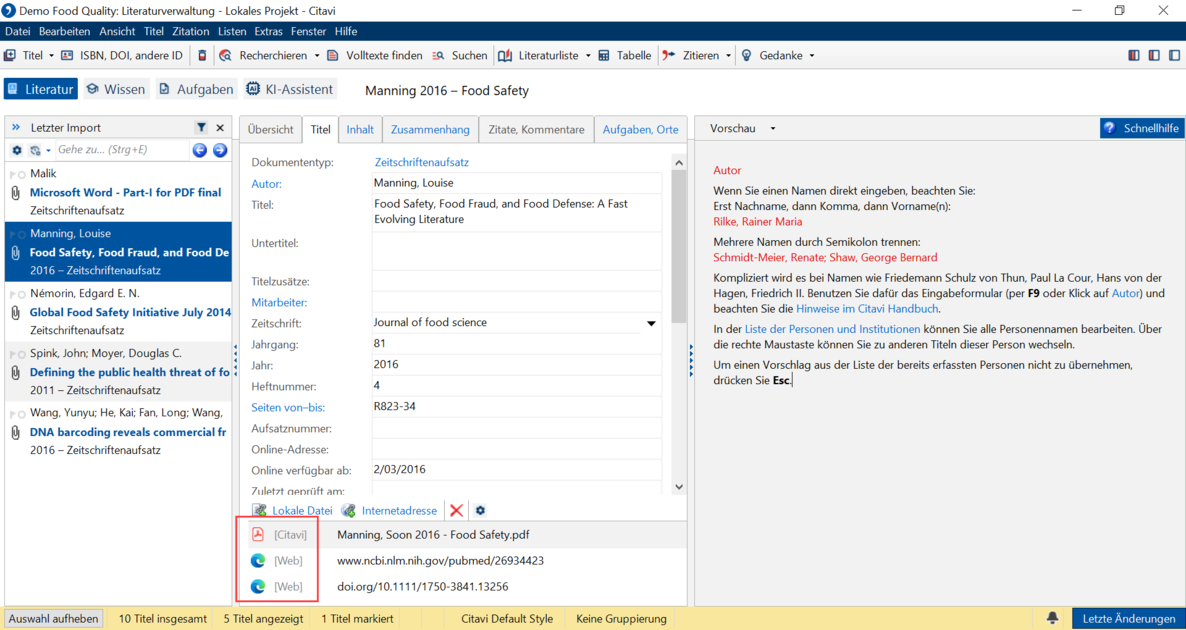Viewport: 1186px width, 630px height.
Task: Switch to the Literatur workspace
Action: tap(41, 89)
